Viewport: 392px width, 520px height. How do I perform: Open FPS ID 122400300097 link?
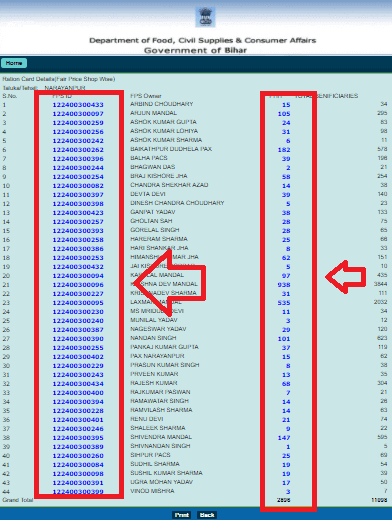(x=78, y=114)
